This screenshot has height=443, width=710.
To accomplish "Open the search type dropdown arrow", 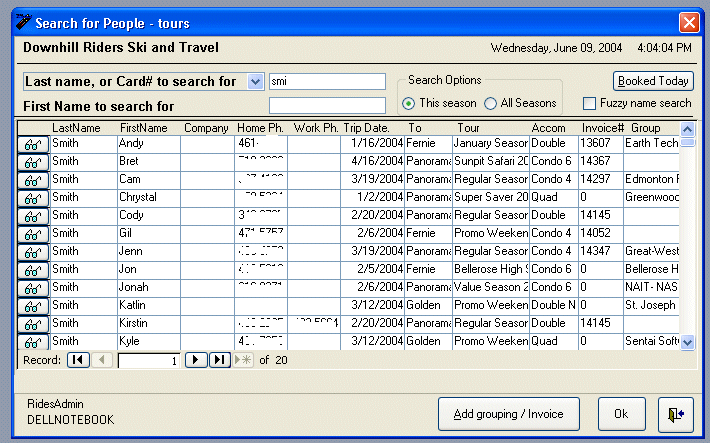I will pos(256,82).
